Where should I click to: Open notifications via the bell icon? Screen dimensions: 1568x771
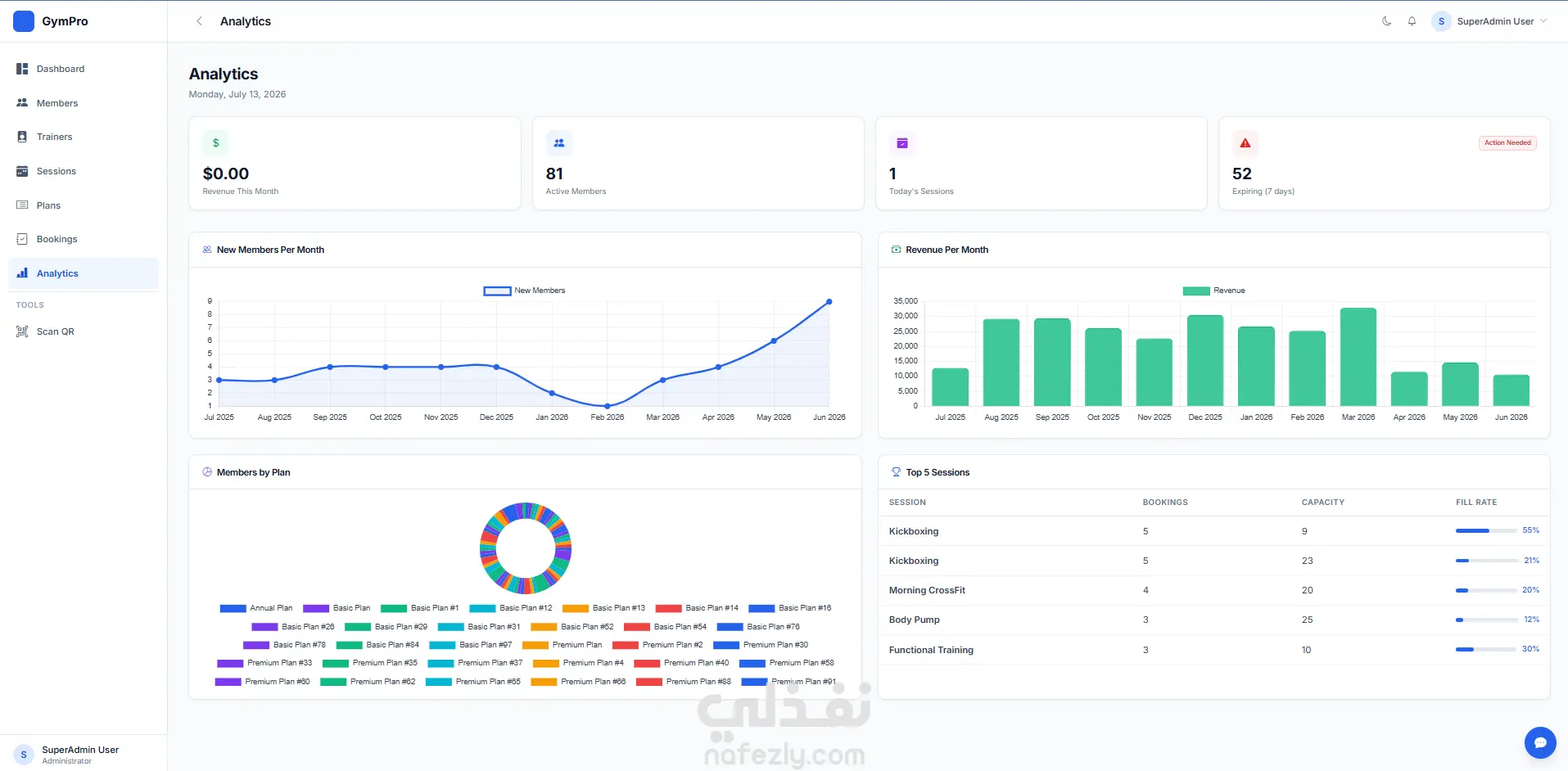pos(1412,21)
